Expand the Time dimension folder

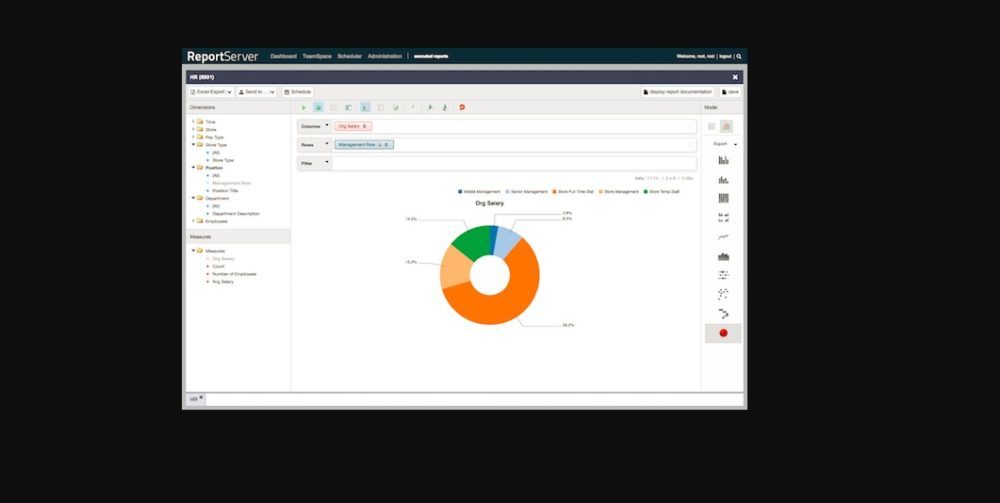point(193,121)
